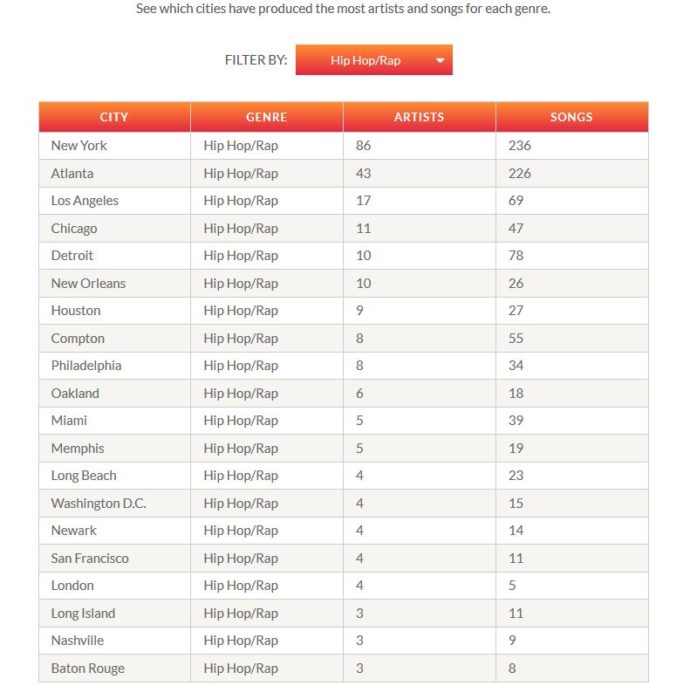
Task: Select Detroit's songs count 78
Action: coord(516,256)
